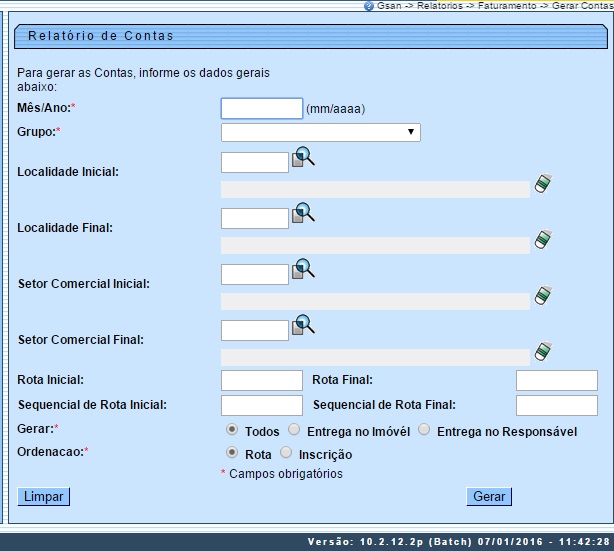614x552 pixels.
Task: Clear Localidade Final with eraser icon
Action: (x=542, y=239)
